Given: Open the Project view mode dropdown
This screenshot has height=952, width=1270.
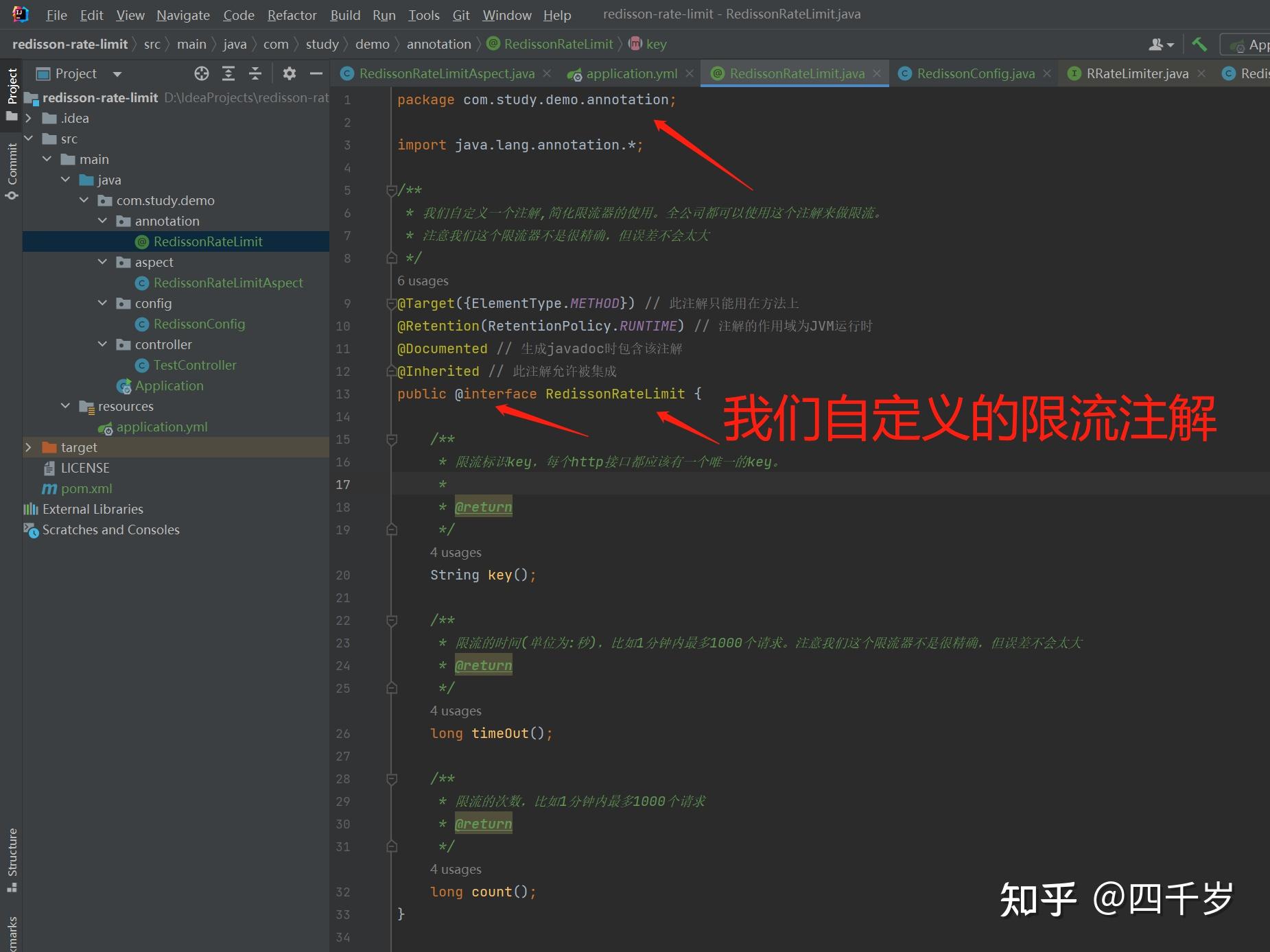Looking at the screenshot, I should 117,73.
